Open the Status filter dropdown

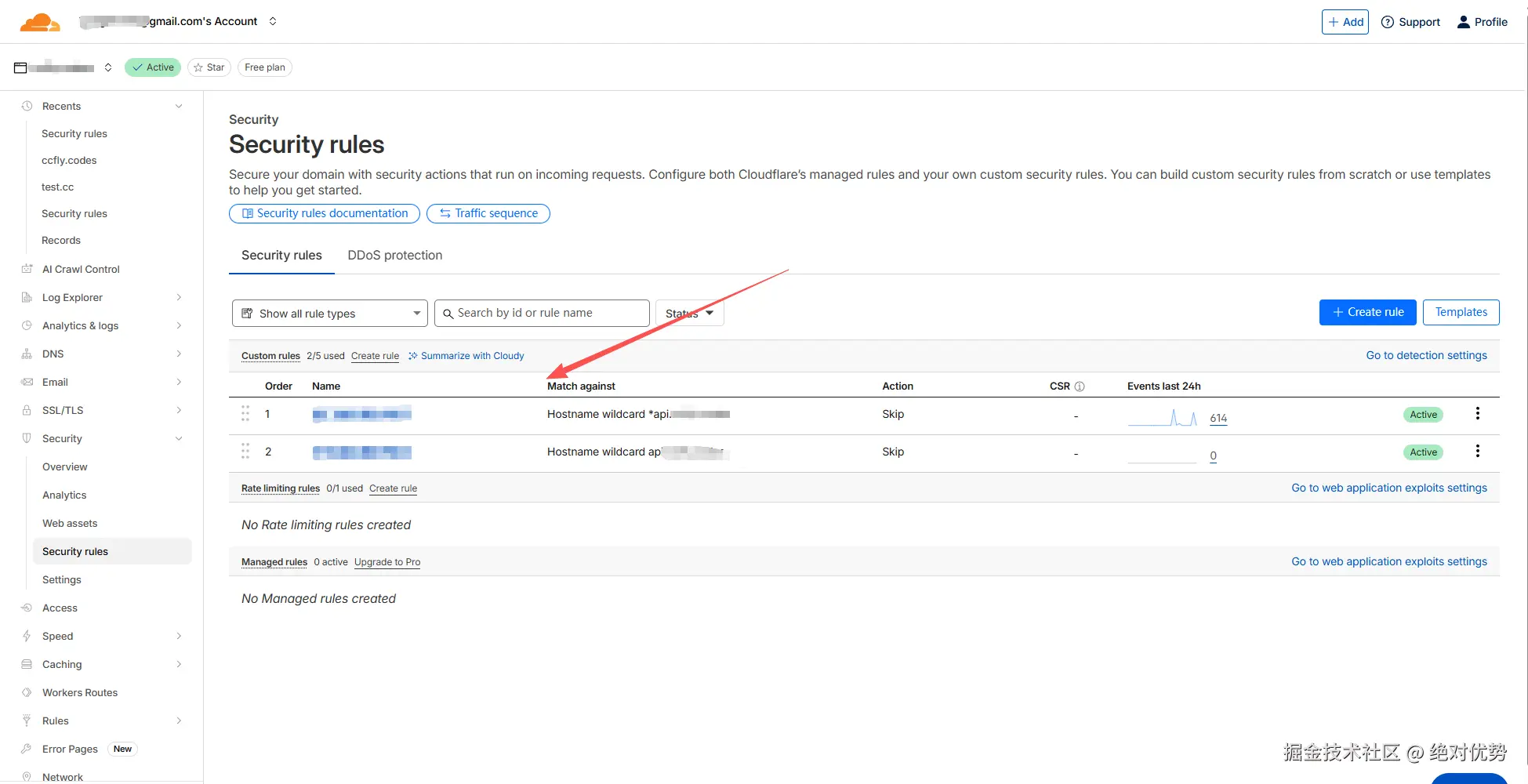pyautogui.click(x=690, y=313)
